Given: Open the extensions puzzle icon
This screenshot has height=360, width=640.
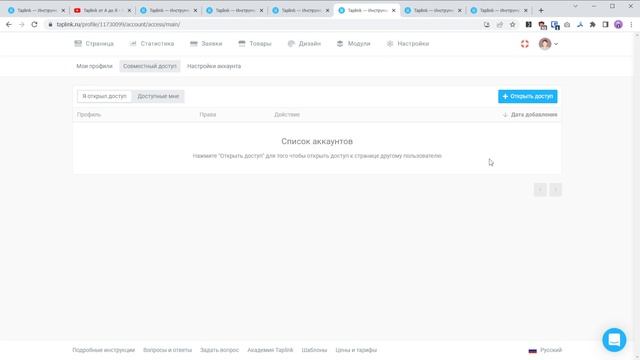Looking at the screenshot, I should point(593,24).
